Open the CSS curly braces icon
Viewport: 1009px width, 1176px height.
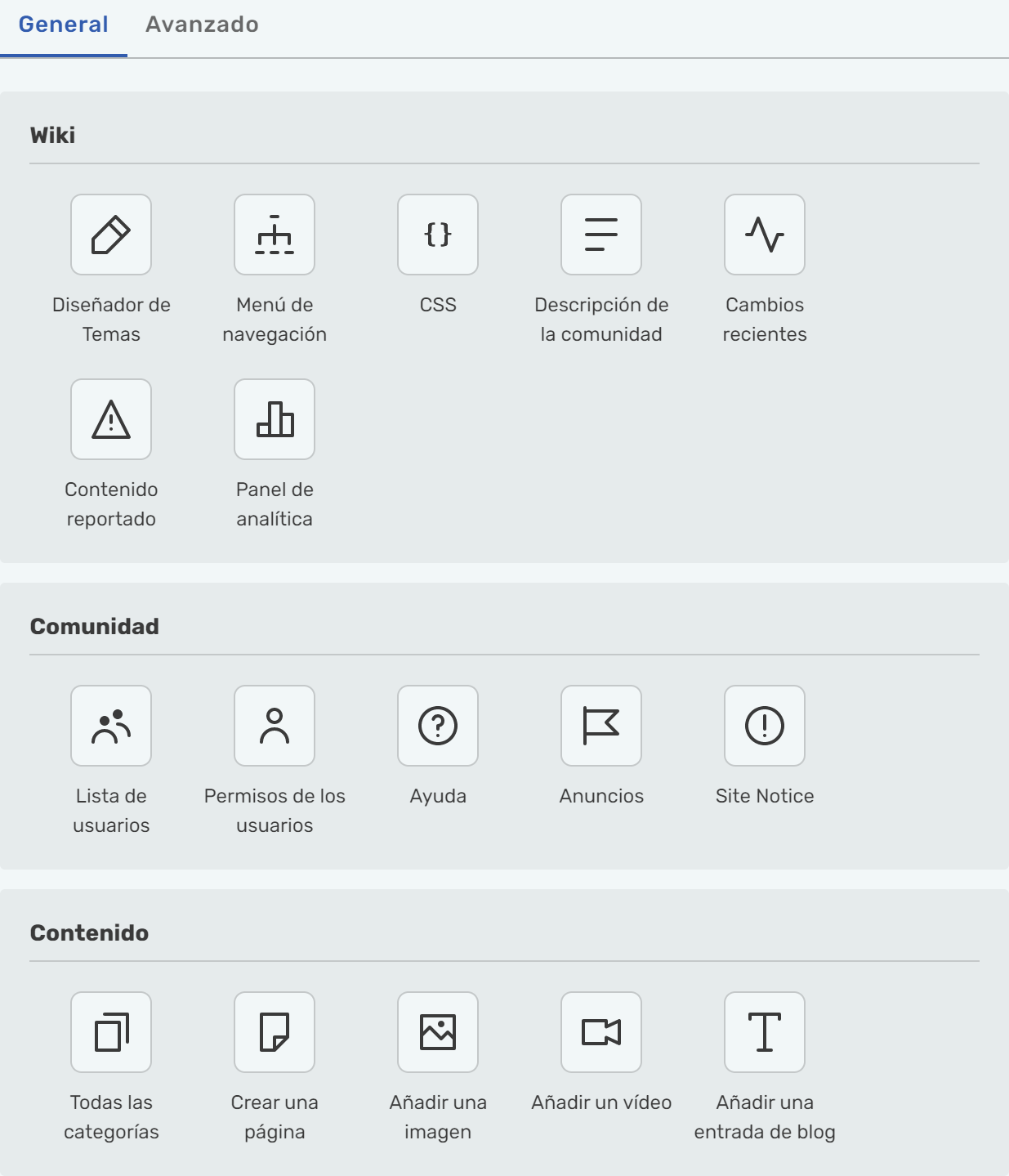point(438,235)
